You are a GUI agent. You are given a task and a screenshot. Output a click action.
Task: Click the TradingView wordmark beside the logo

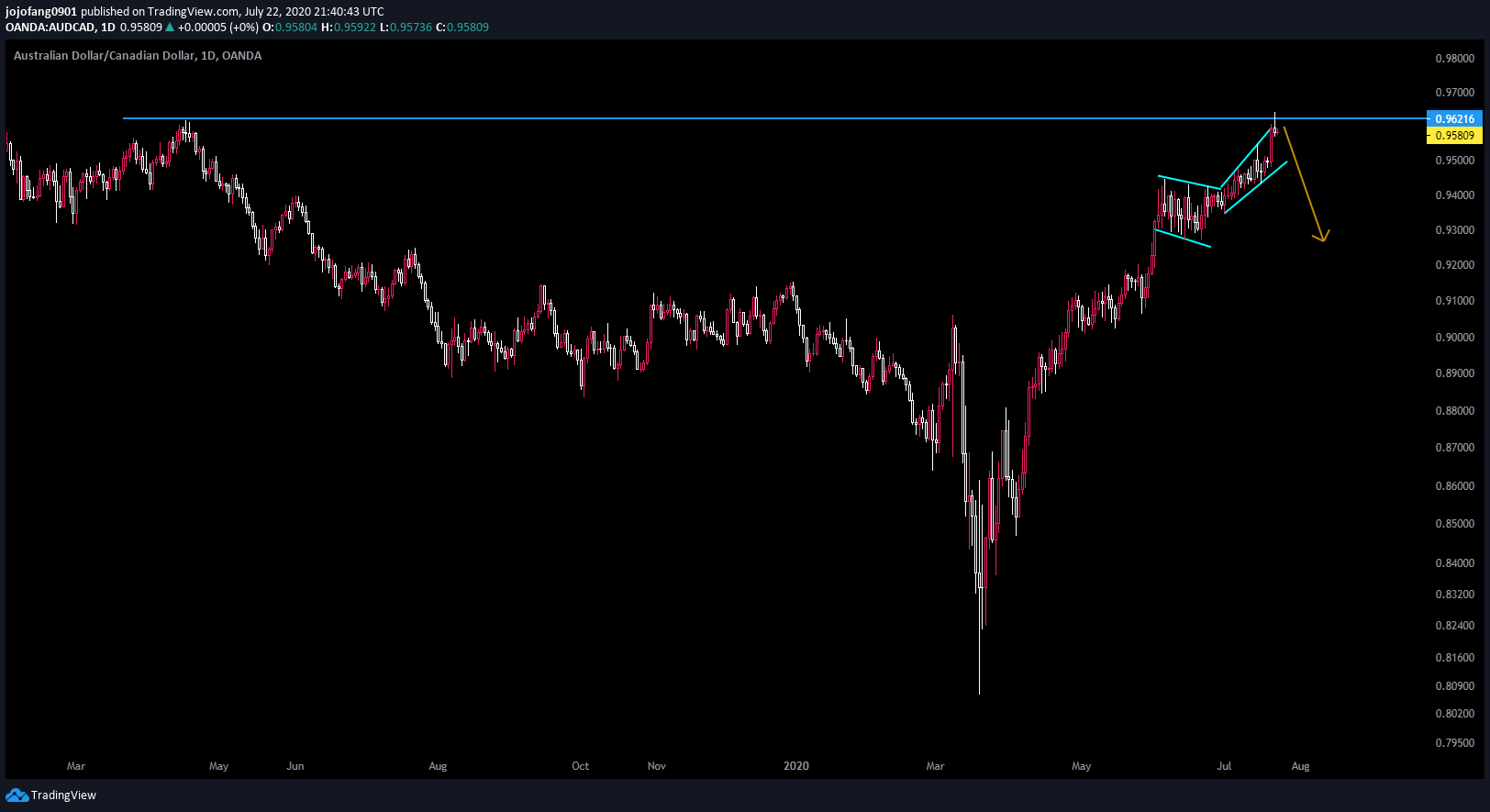tap(63, 795)
